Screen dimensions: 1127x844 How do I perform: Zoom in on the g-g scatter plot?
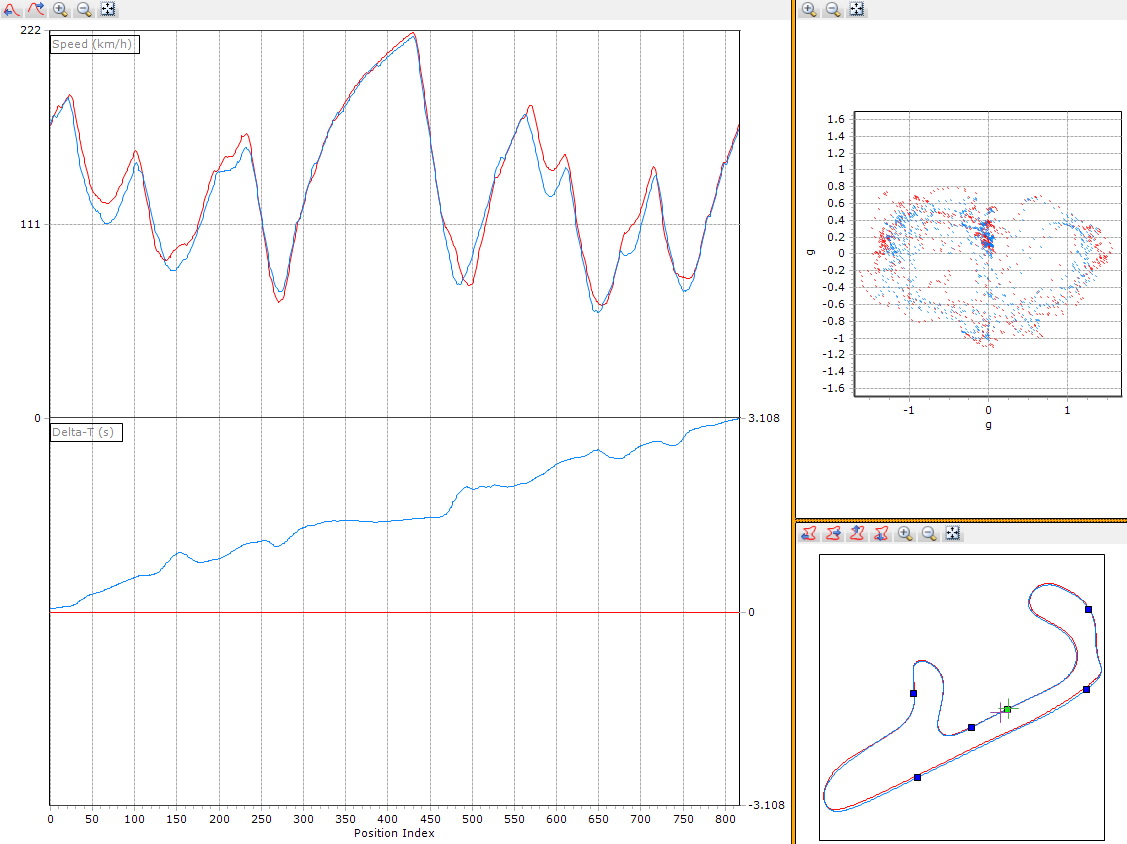point(809,9)
